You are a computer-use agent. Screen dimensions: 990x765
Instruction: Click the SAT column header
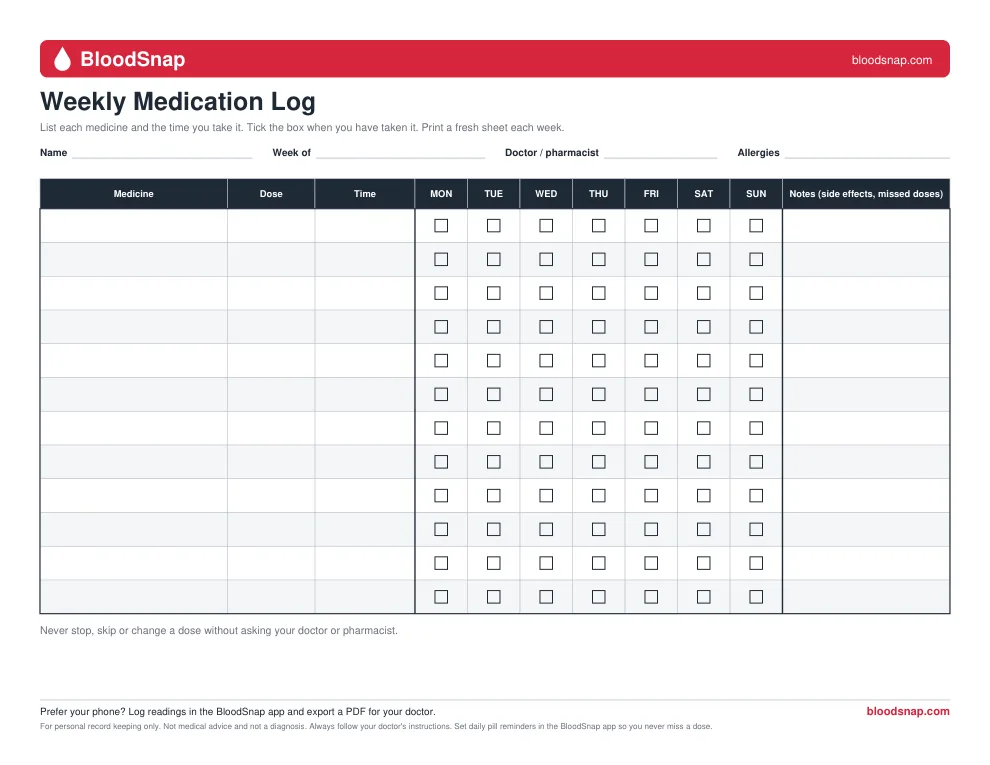[x=703, y=194]
